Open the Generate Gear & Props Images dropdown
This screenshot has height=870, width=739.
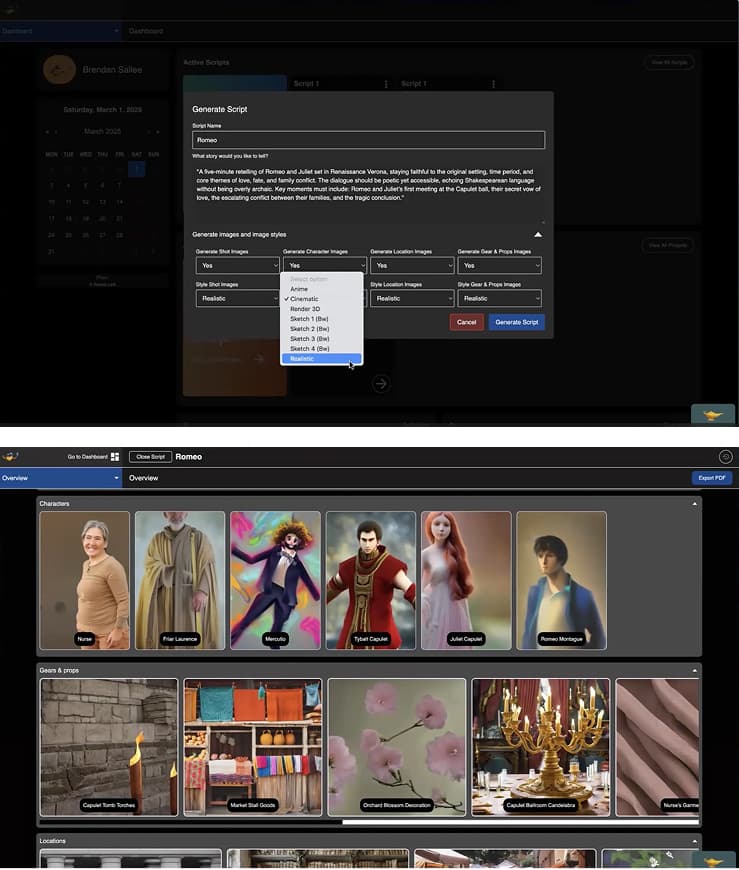tap(499, 266)
